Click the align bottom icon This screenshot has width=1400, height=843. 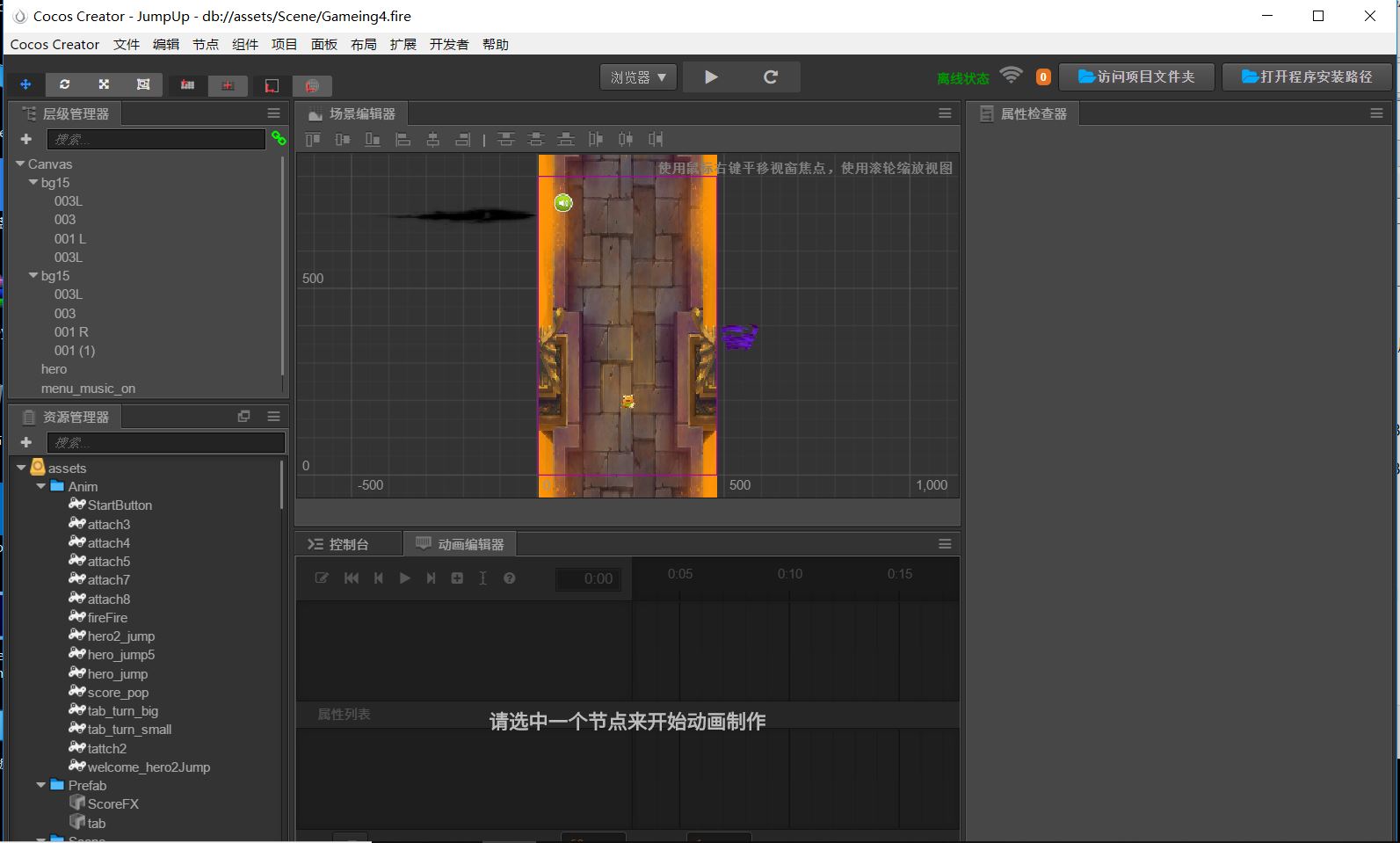point(373,139)
